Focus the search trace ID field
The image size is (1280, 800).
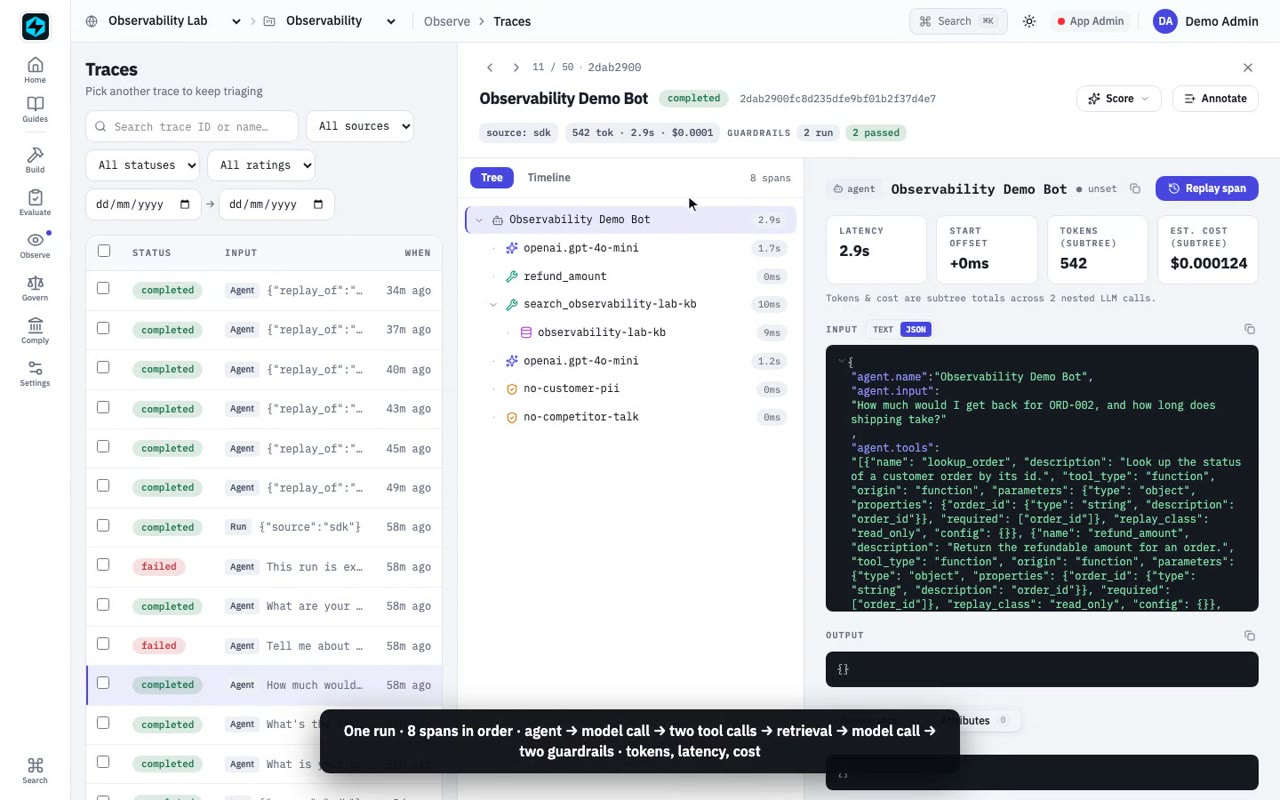tap(192, 127)
